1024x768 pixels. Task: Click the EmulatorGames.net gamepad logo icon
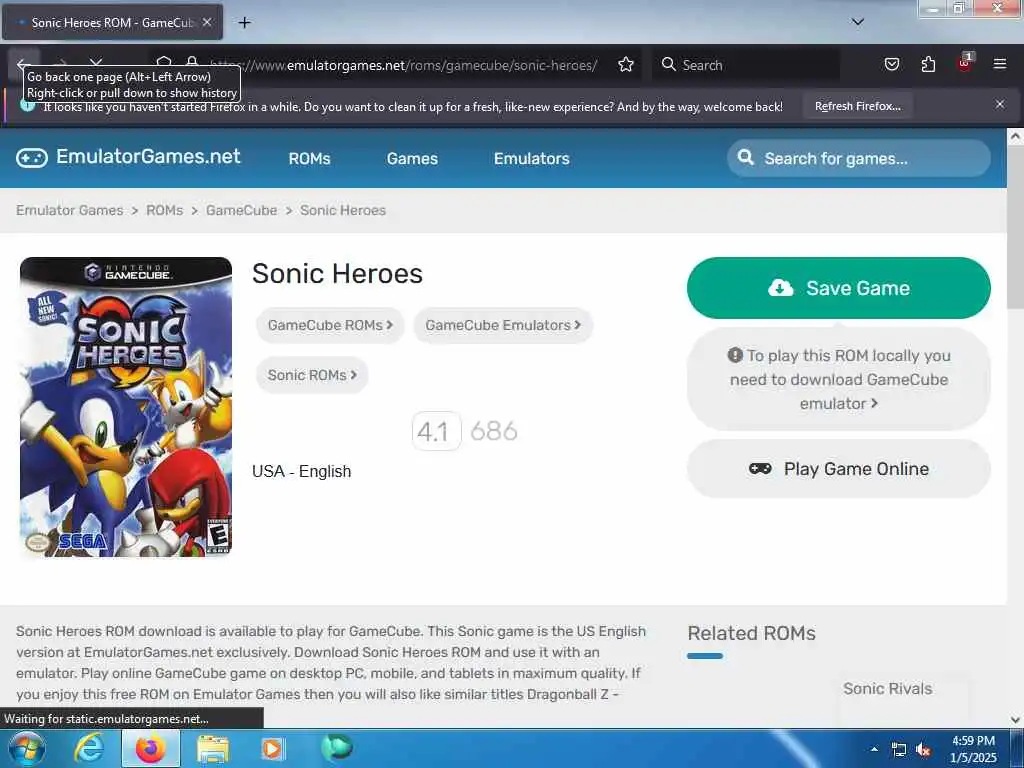tap(31, 158)
